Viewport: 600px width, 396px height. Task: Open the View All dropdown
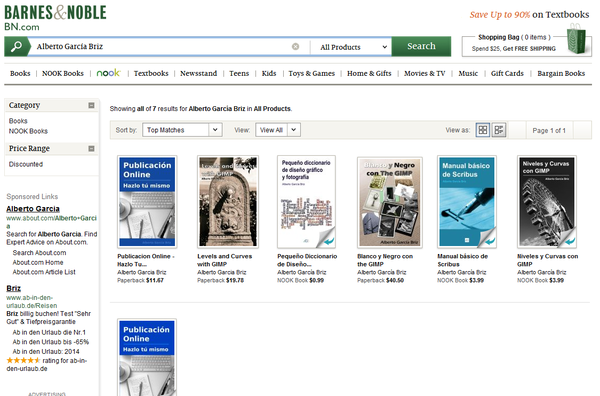pos(278,130)
